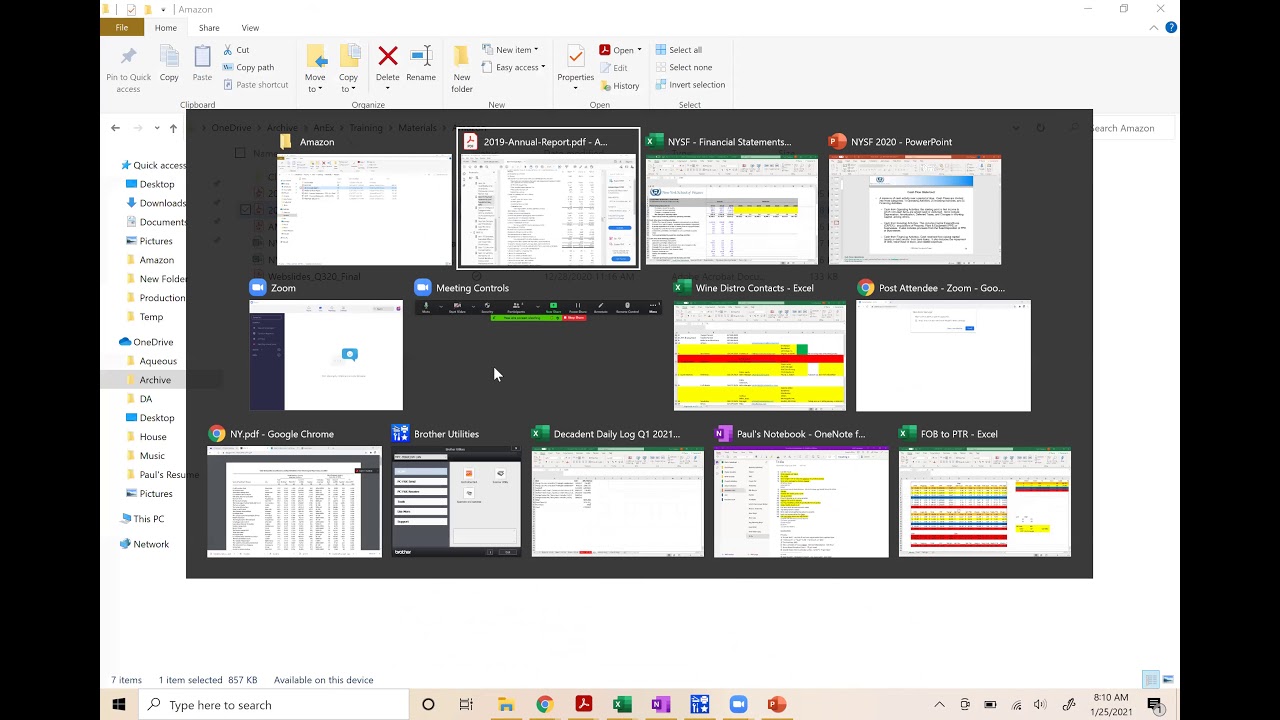The height and width of the screenshot is (720, 1280).
Task: Switch to NYSF 2020 PowerPoint thumbnail
Action: click(x=915, y=200)
